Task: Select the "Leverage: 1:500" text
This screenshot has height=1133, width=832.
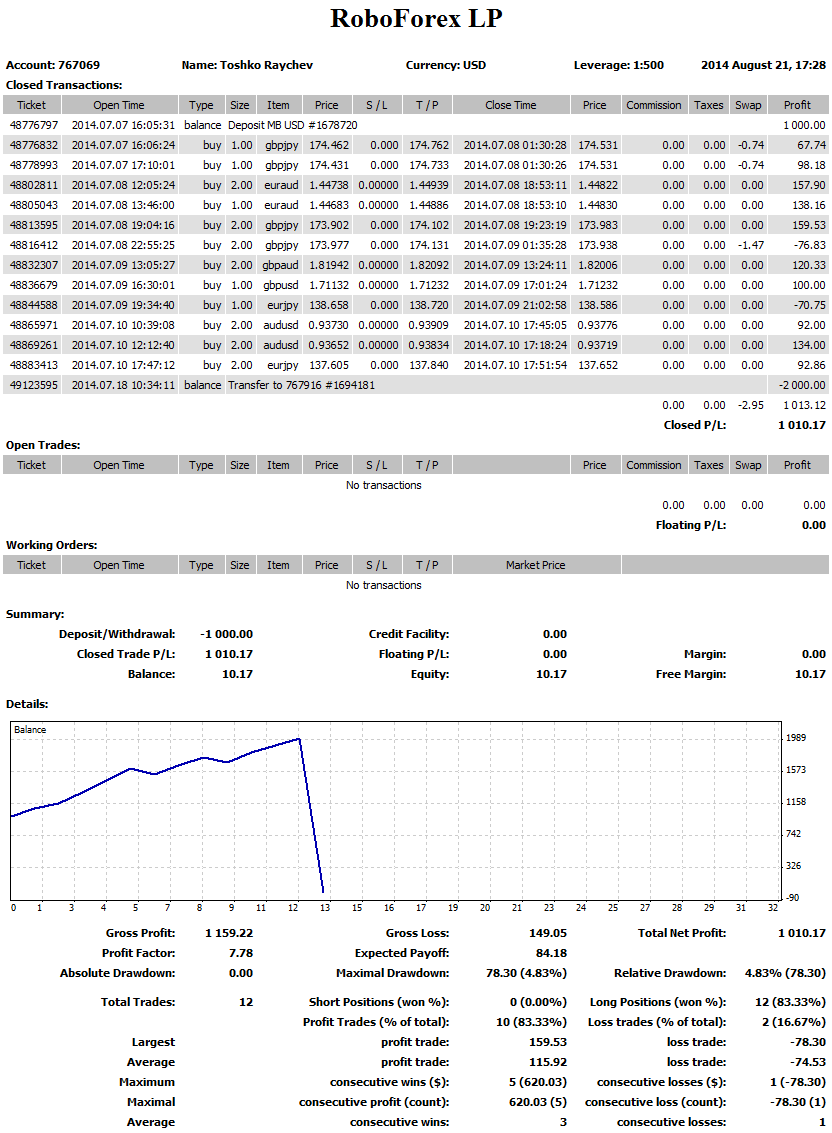Action: [619, 65]
